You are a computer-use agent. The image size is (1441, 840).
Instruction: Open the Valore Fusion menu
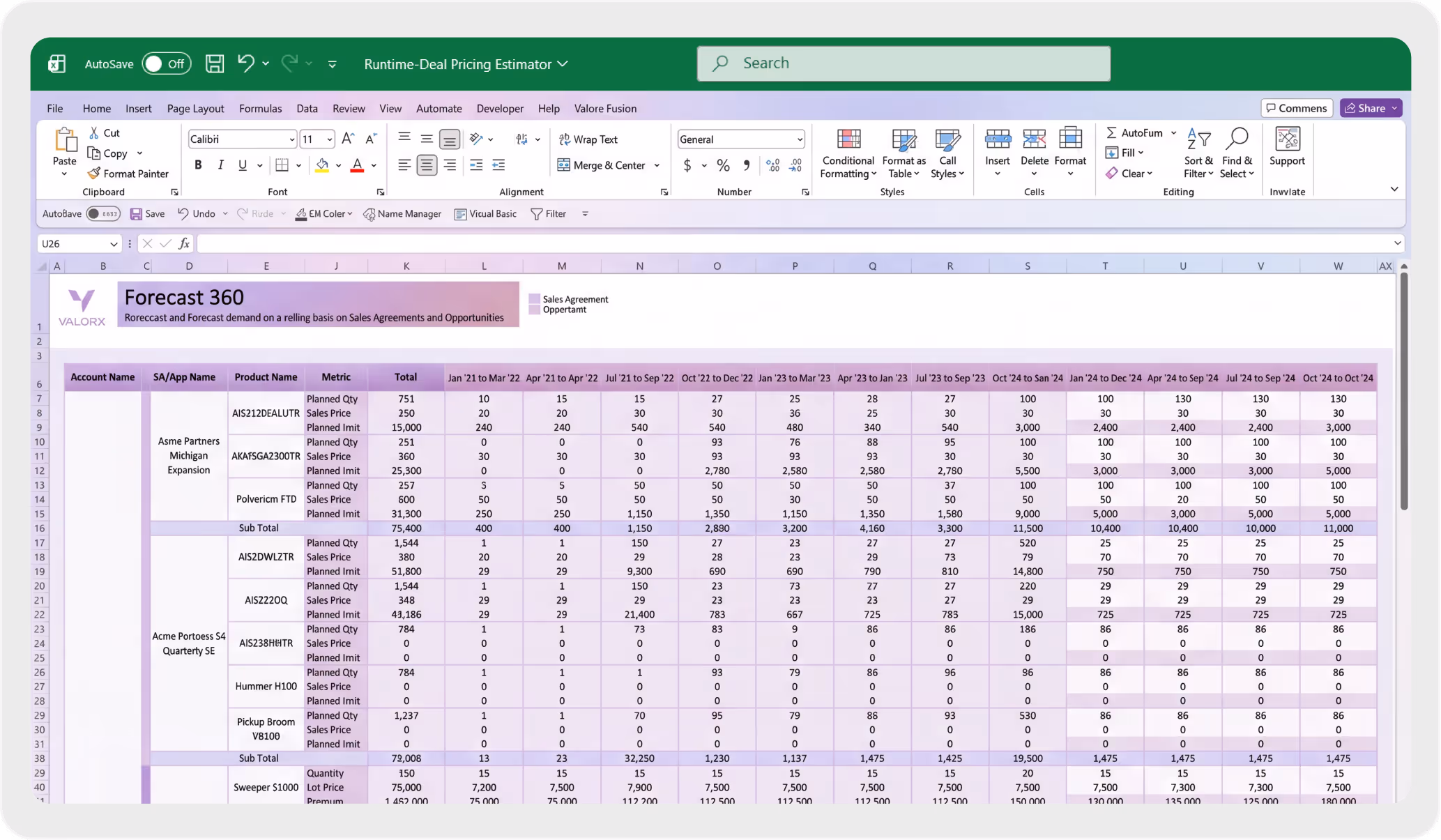pos(605,108)
